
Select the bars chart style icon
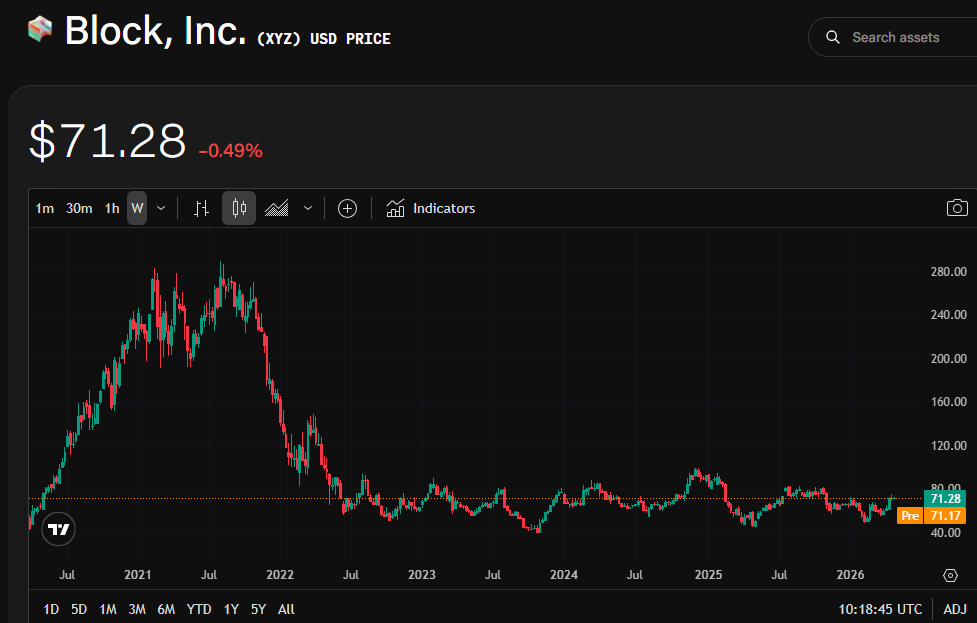[201, 208]
